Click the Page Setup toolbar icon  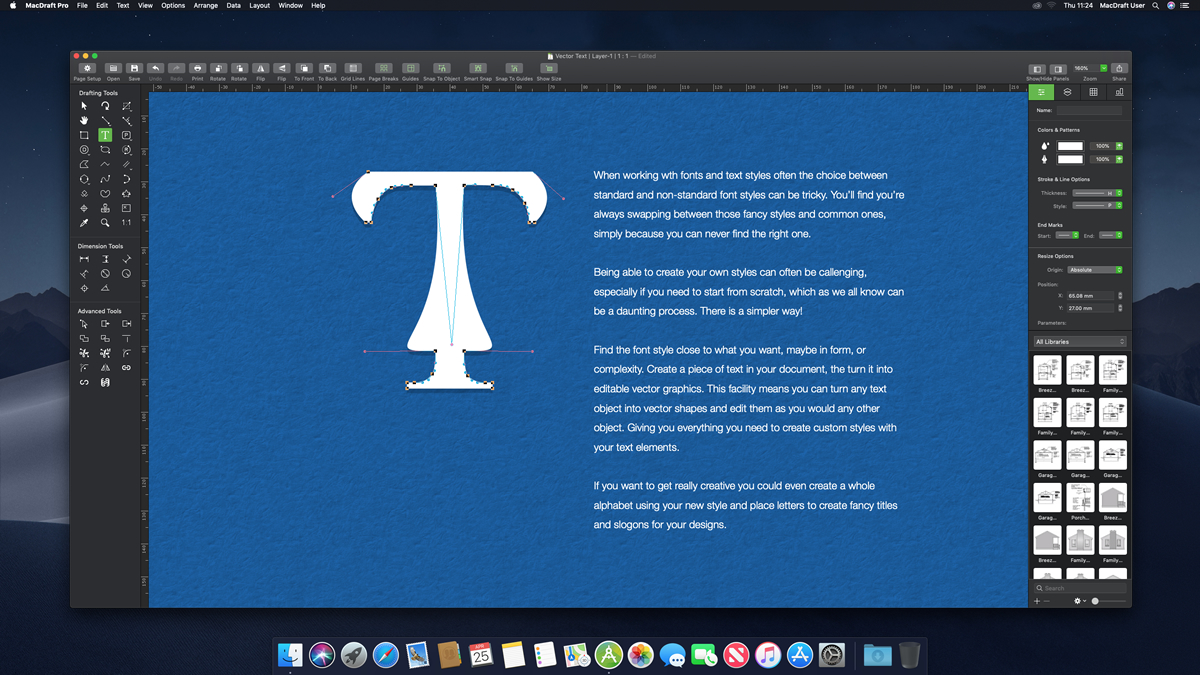pyautogui.click(x=87, y=69)
